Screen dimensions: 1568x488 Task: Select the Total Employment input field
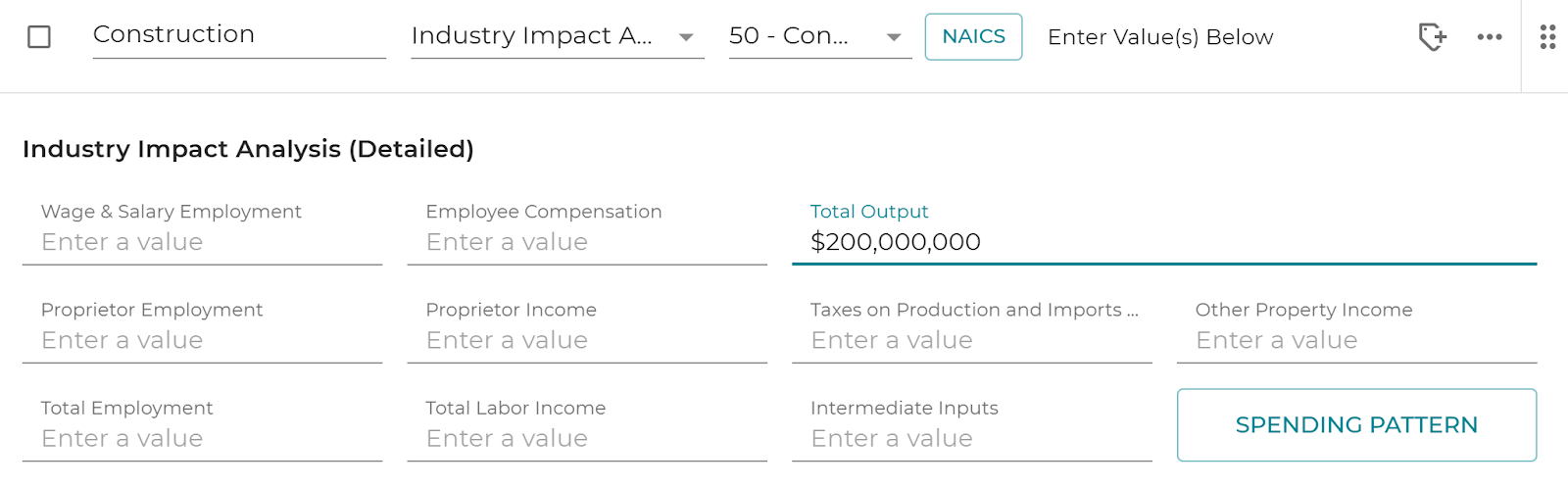click(x=202, y=427)
